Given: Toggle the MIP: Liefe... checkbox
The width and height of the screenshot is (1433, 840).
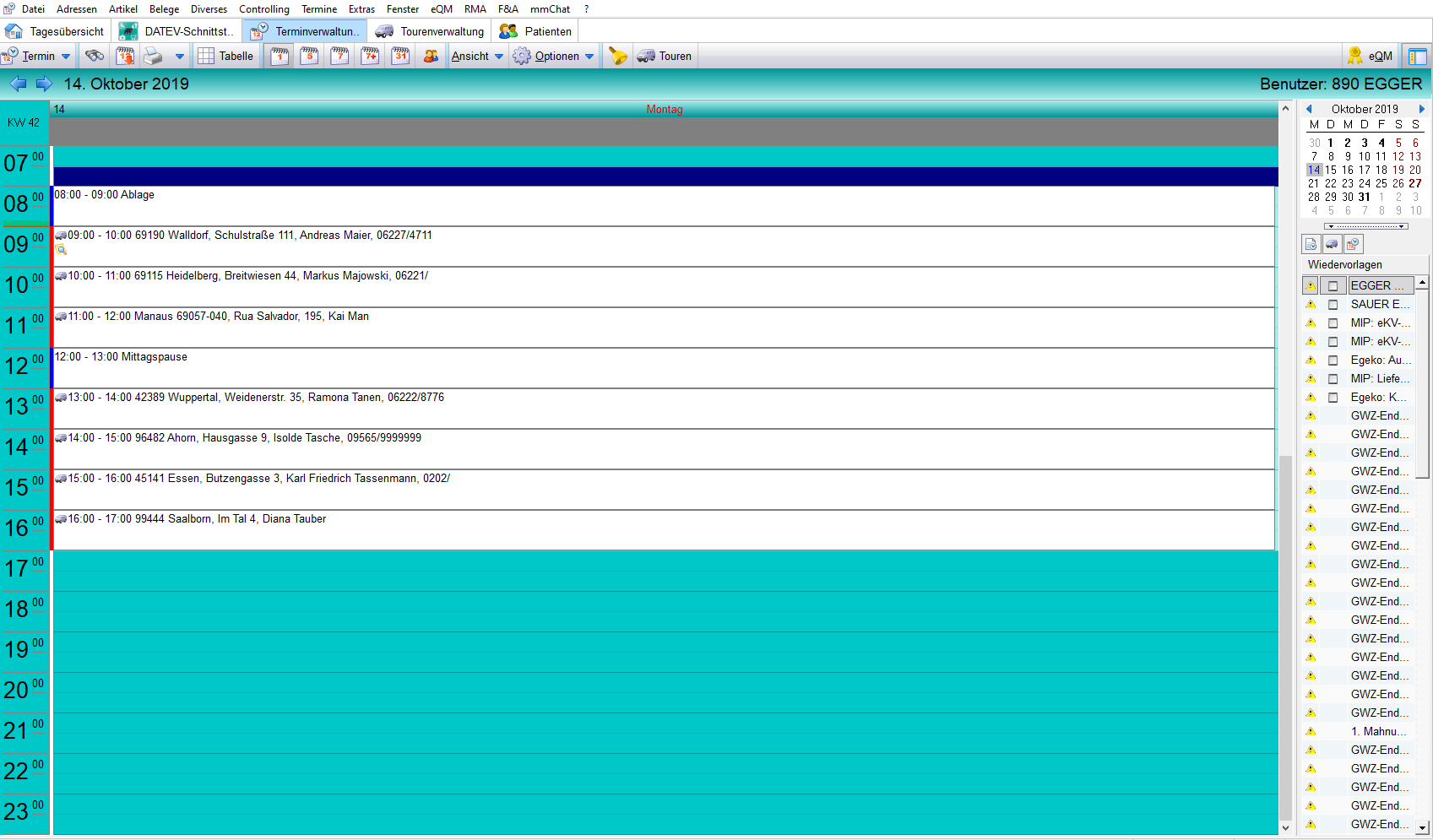Looking at the screenshot, I should [1333, 379].
